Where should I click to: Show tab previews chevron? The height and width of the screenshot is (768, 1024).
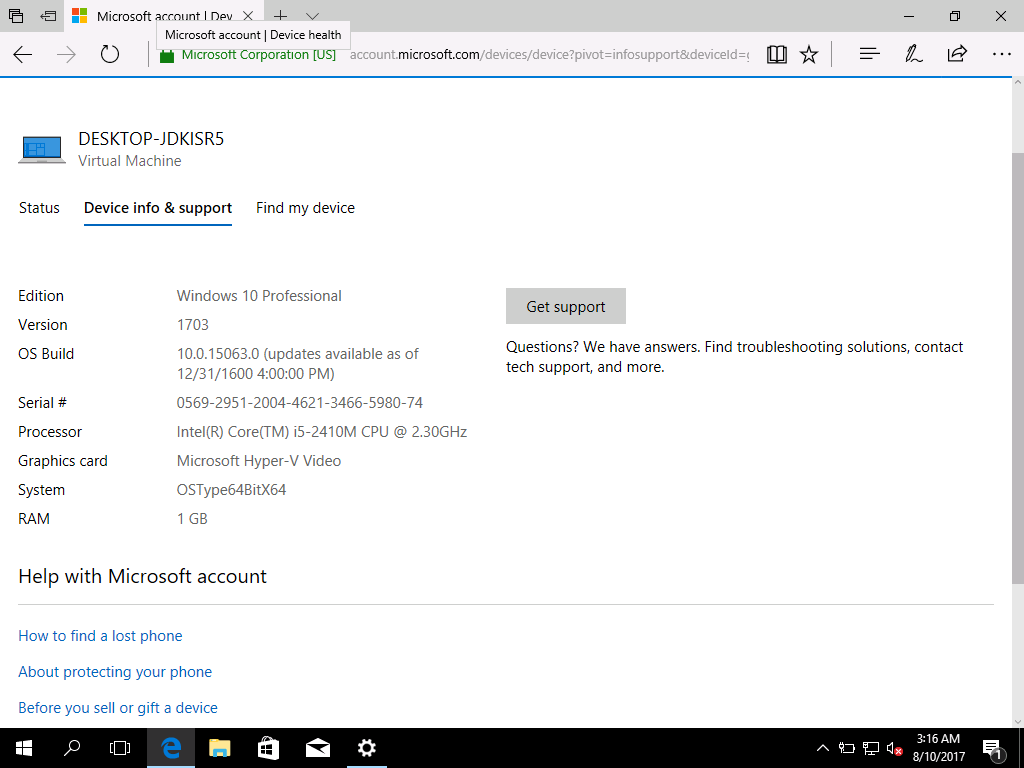pyautogui.click(x=313, y=16)
